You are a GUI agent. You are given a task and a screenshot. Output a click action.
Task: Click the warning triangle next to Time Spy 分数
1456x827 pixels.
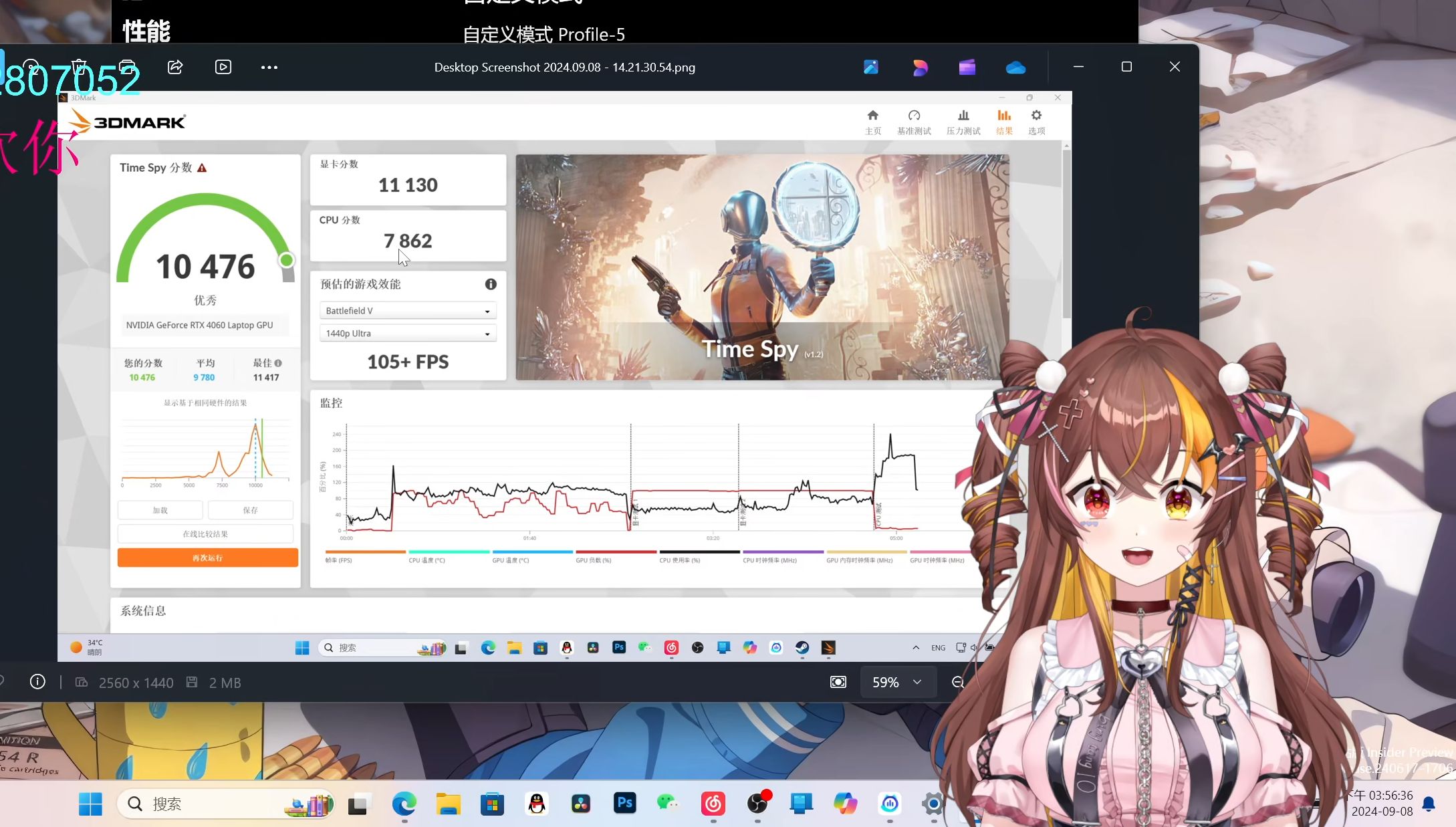pyautogui.click(x=202, y=168)
